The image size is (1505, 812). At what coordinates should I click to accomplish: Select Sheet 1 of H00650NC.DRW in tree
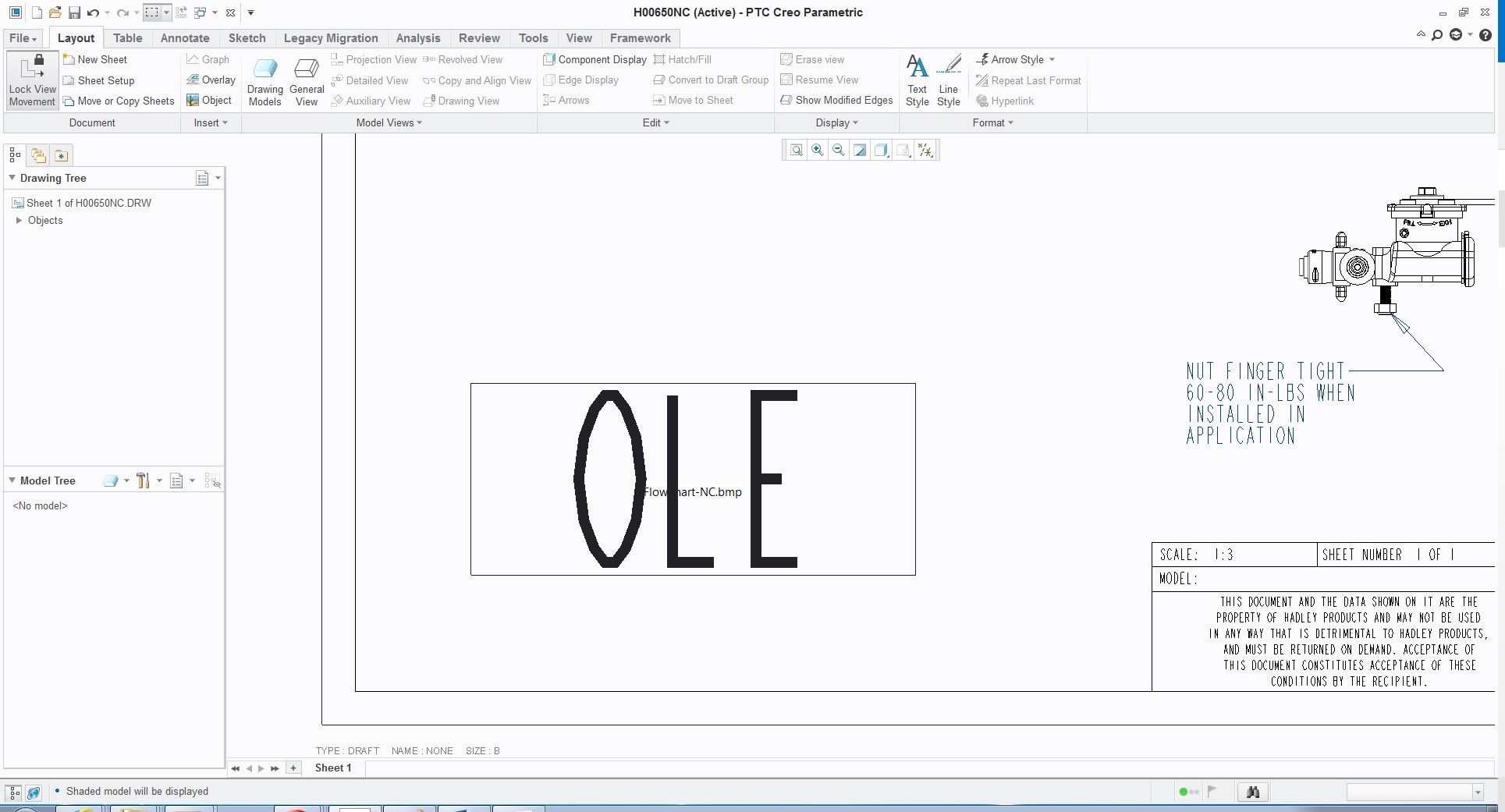[82, 203]
